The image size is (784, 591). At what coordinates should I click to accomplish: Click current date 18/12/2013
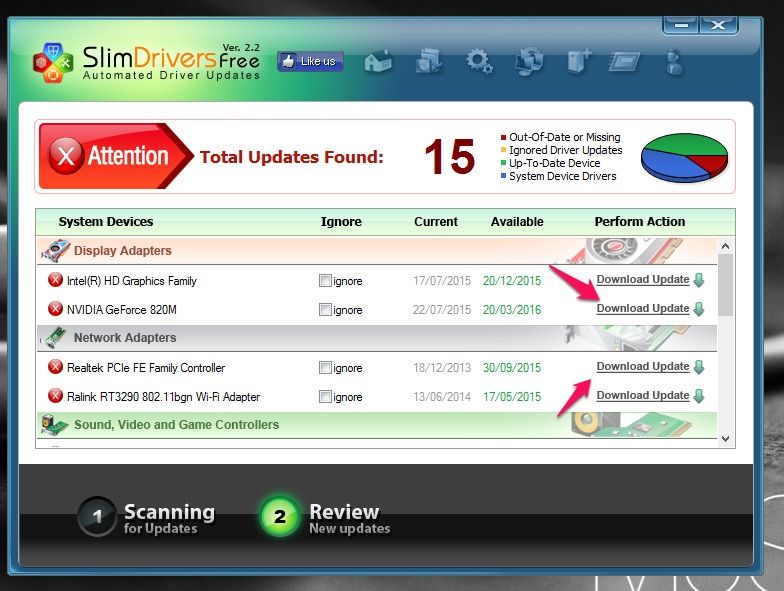point(442,368)
